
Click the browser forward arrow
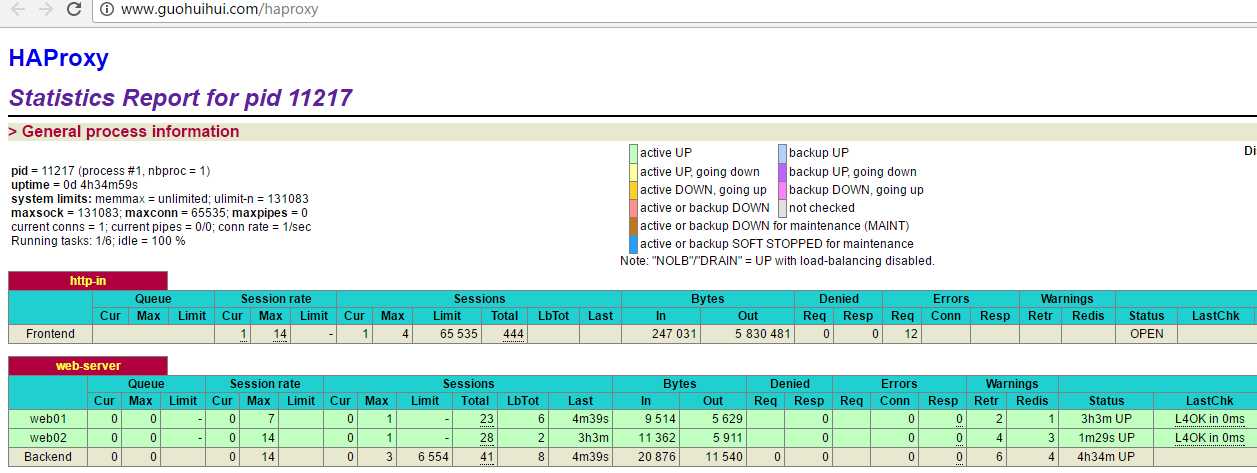46,9
